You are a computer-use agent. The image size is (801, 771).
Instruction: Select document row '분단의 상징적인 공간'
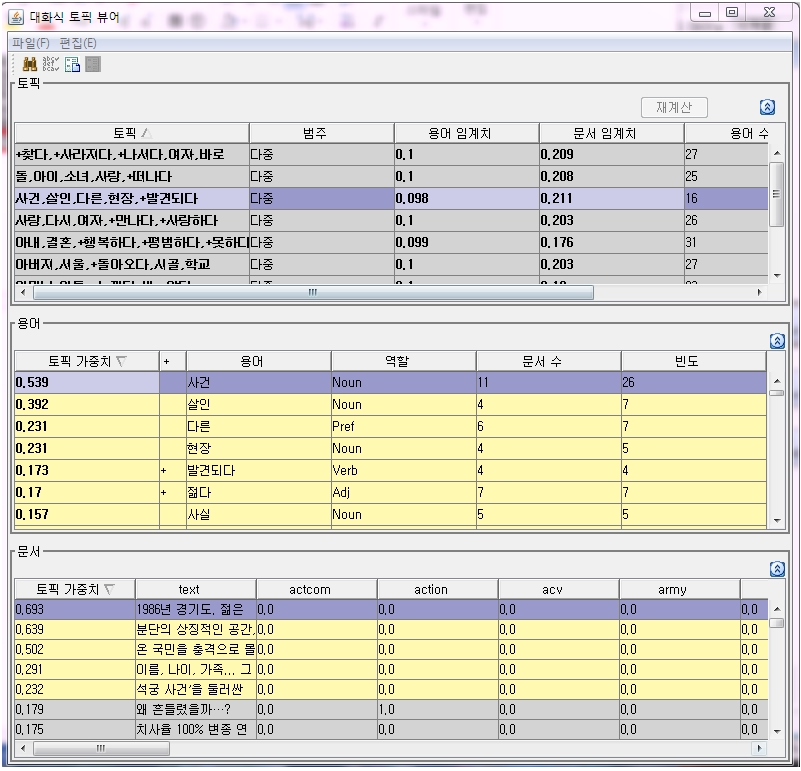[x=391, y=629]
